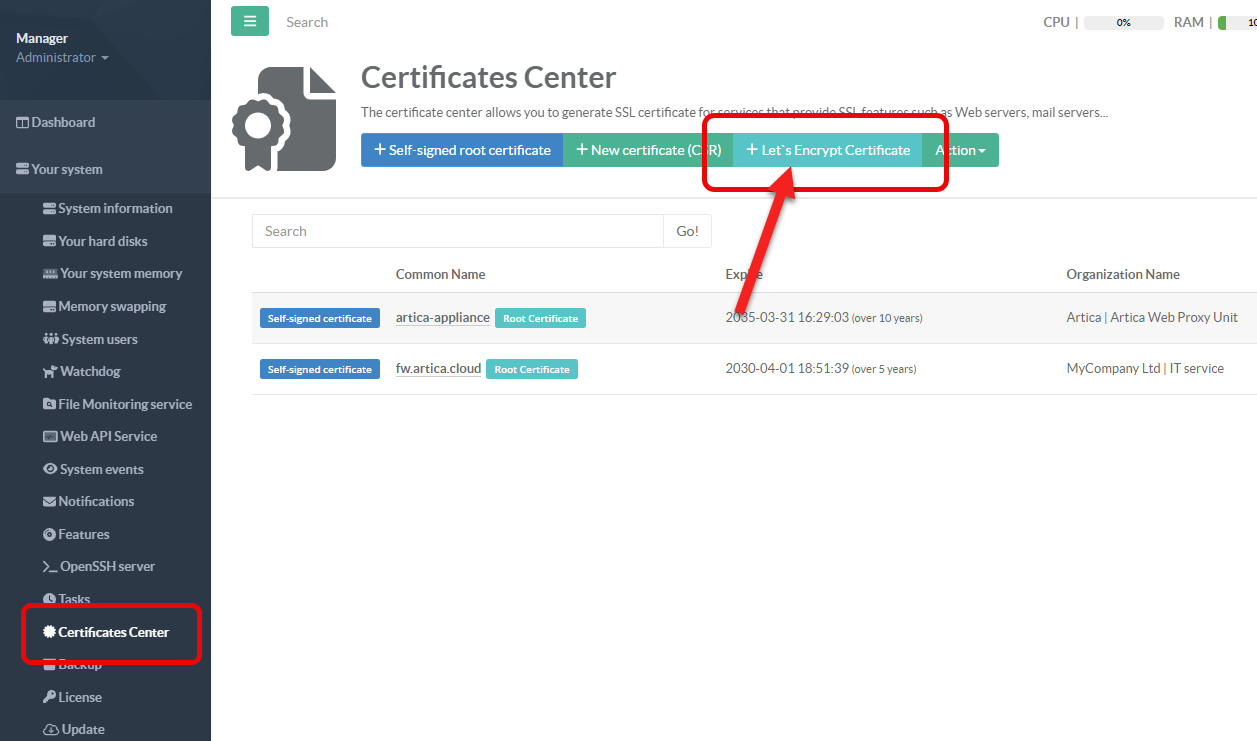Click the CPU usage progress bar
The width and height of the screenshot is (1257, 741).
click(1123, 22)
